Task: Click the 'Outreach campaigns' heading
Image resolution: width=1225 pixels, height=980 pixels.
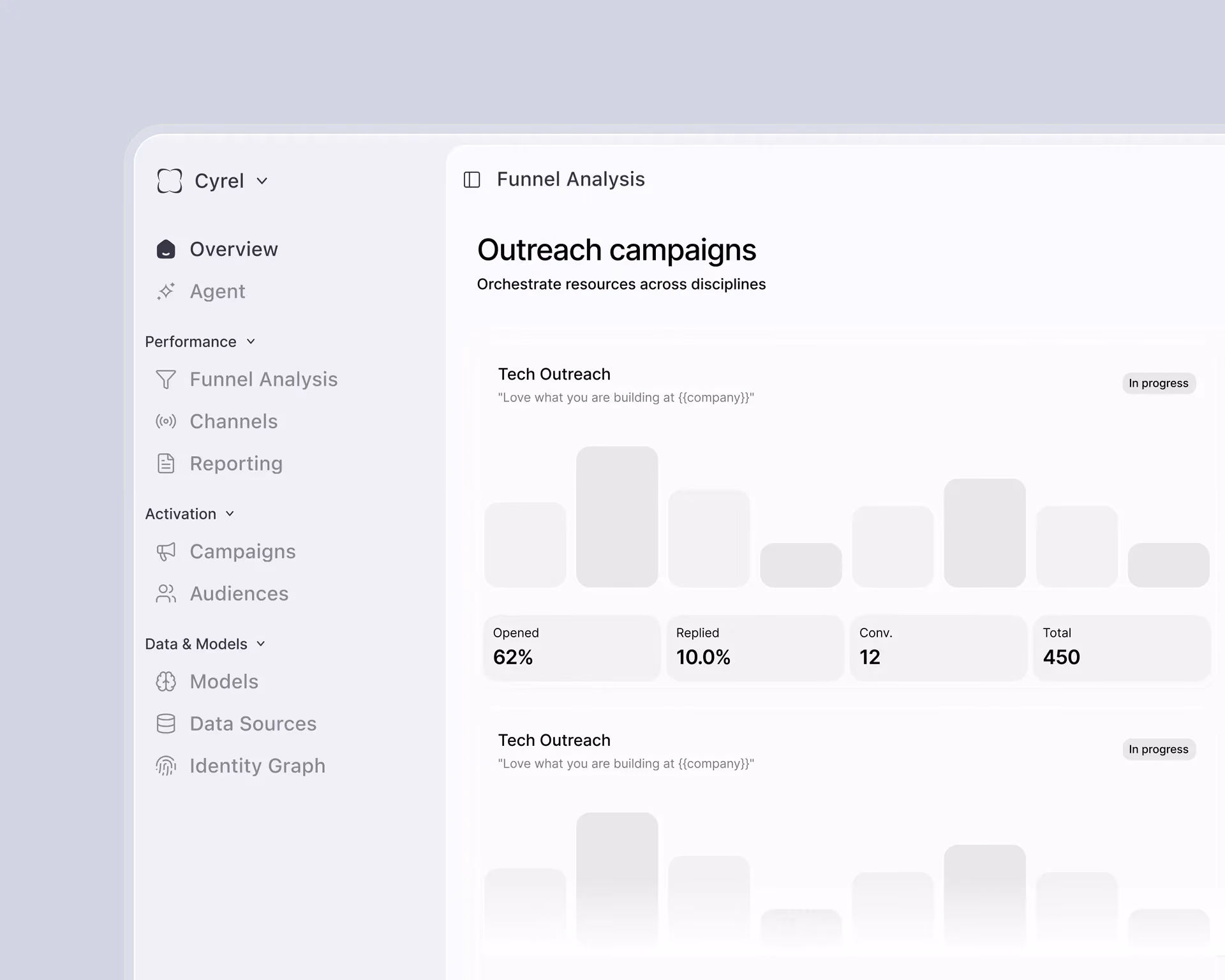Action: click(x=616, y=249)
